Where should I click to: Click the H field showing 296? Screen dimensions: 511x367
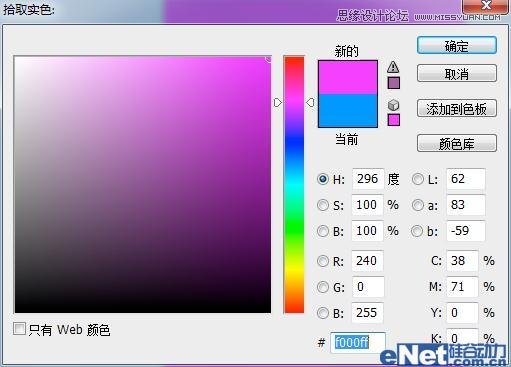368,179
